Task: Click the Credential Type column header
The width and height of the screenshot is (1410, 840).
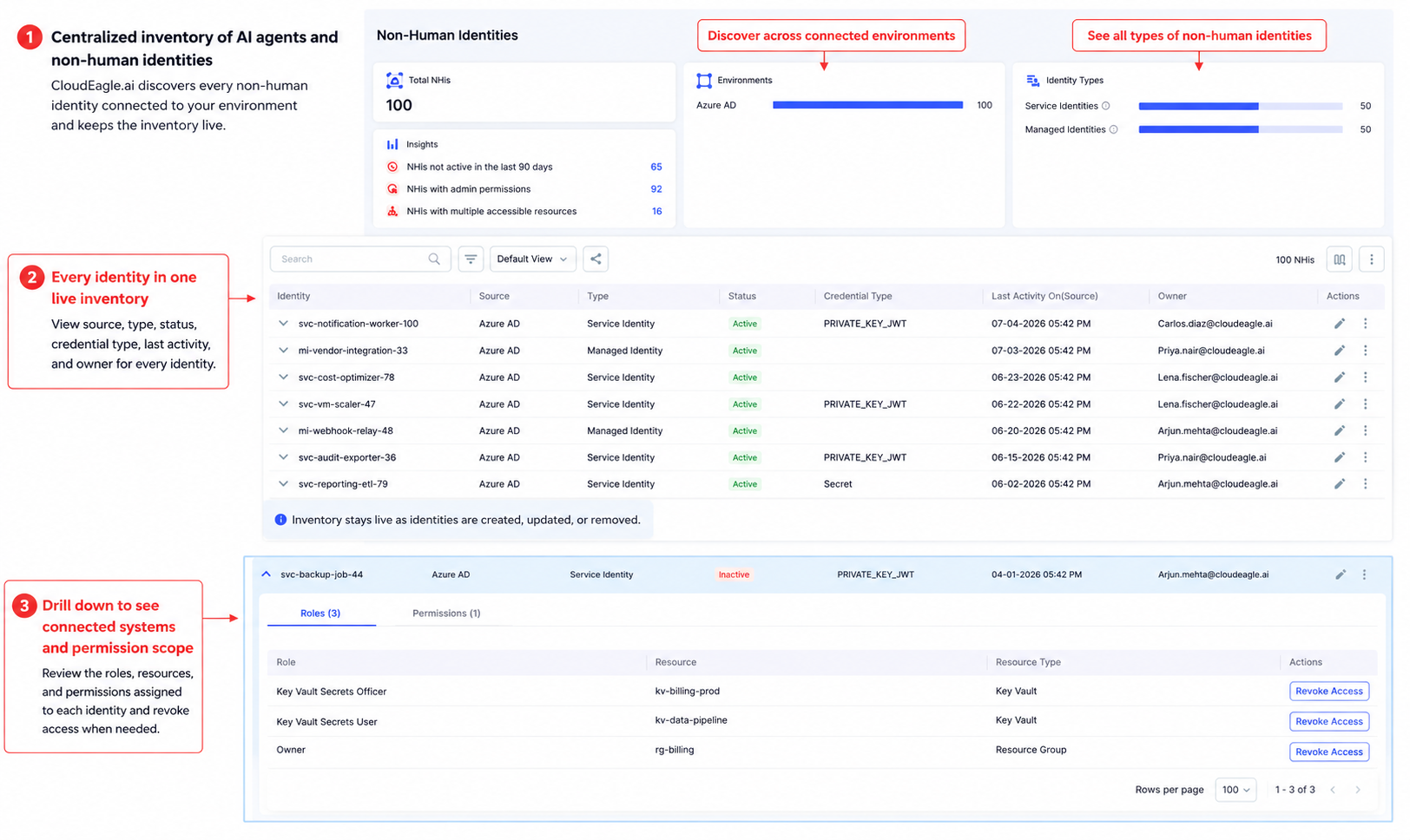Action: click(858, 296)
